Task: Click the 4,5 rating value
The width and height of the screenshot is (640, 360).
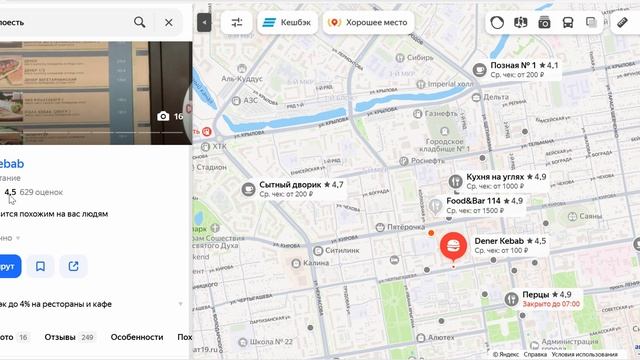Action: click(10, 192)
